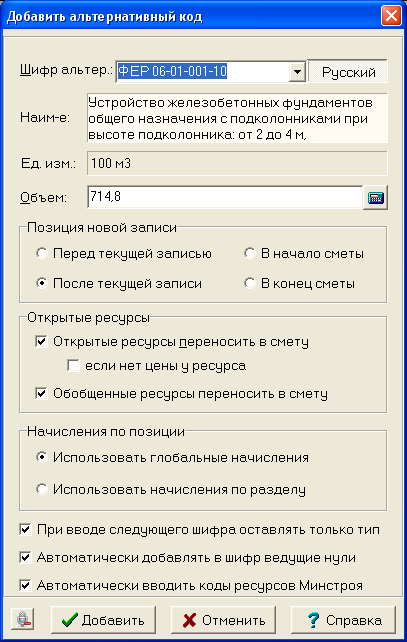407x642 pixels.
Task: Close the Добавить альтернативный код dialog
Action: [x=391, y=16]
